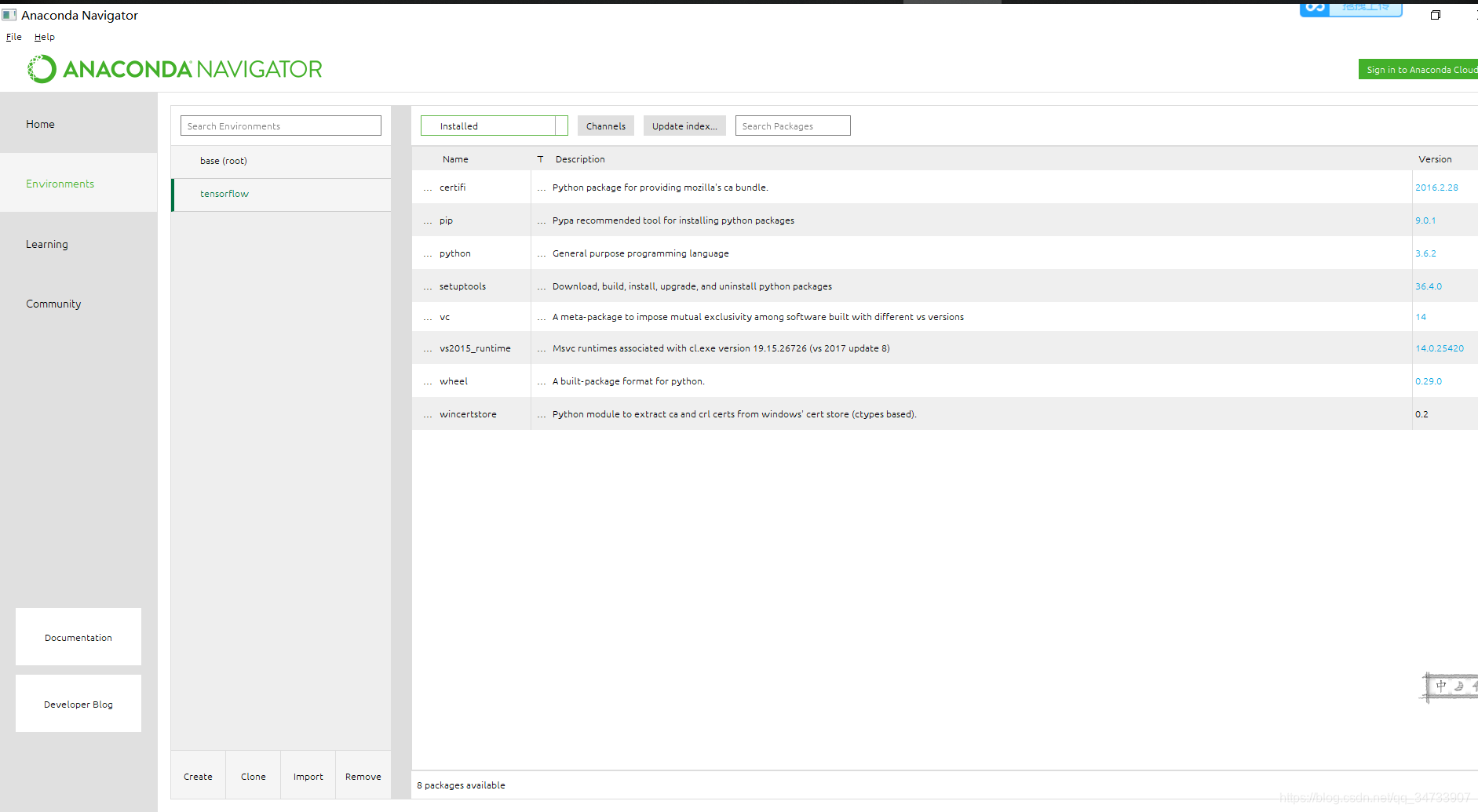The height and width of the screenshot is (812, 1478).
Task: Click the Anaconda Navigator logo
Action: 174,69
